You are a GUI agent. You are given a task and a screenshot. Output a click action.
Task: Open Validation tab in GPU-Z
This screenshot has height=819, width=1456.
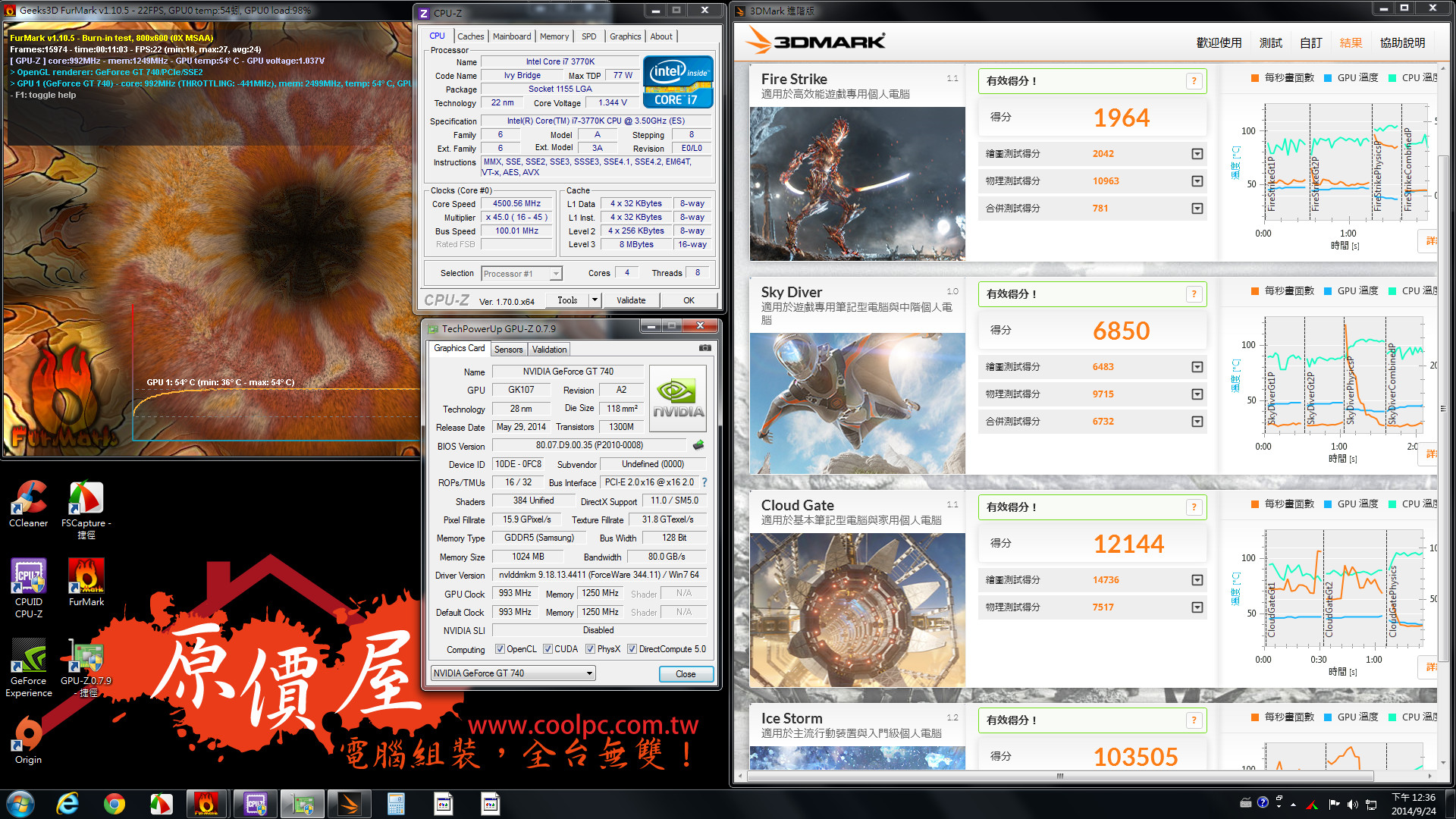[x=549, y=350]
